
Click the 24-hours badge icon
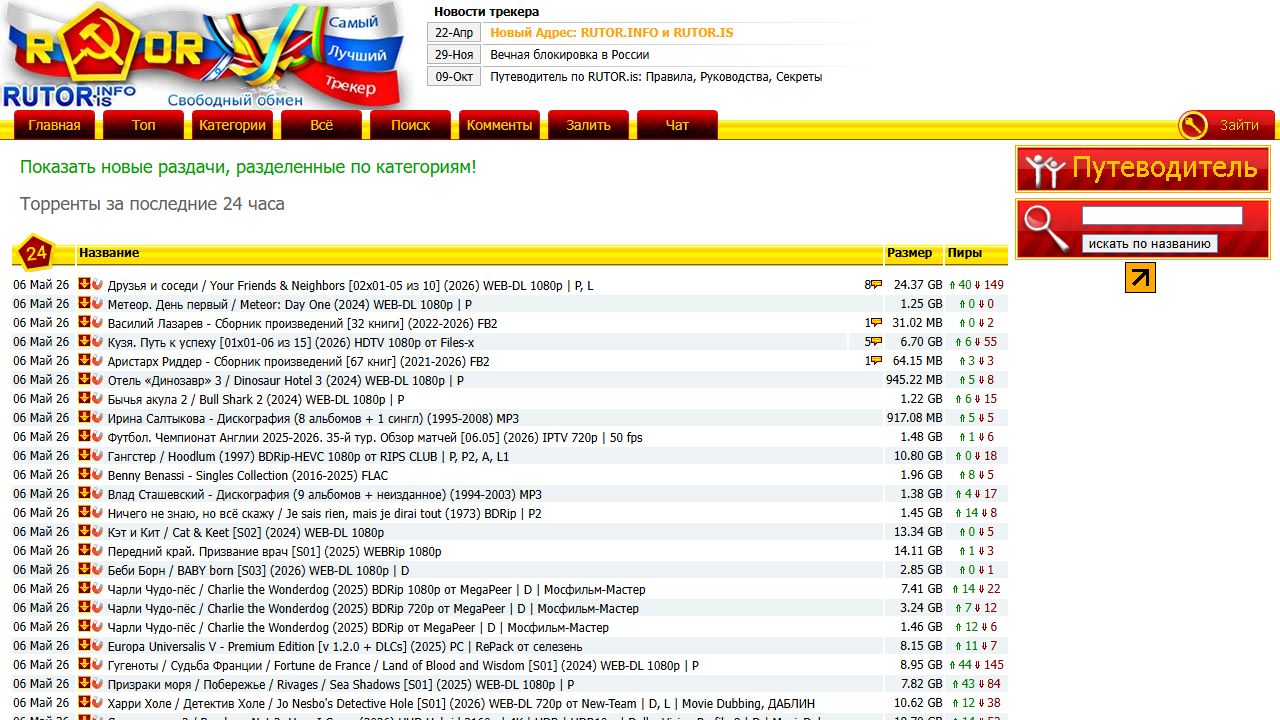[36, 254]
